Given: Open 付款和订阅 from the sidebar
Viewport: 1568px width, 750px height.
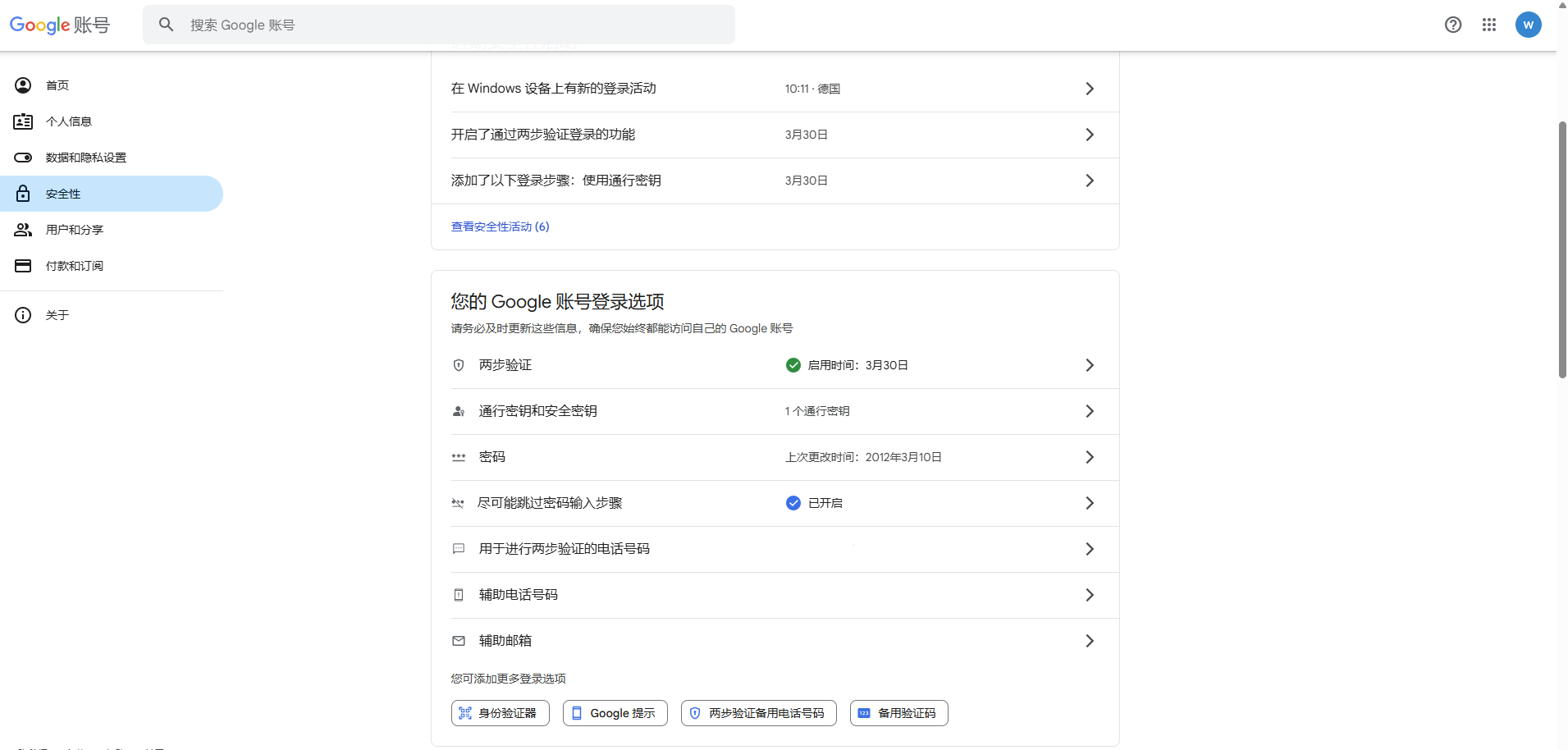Looking at the screenshot, I should (75, 266).
